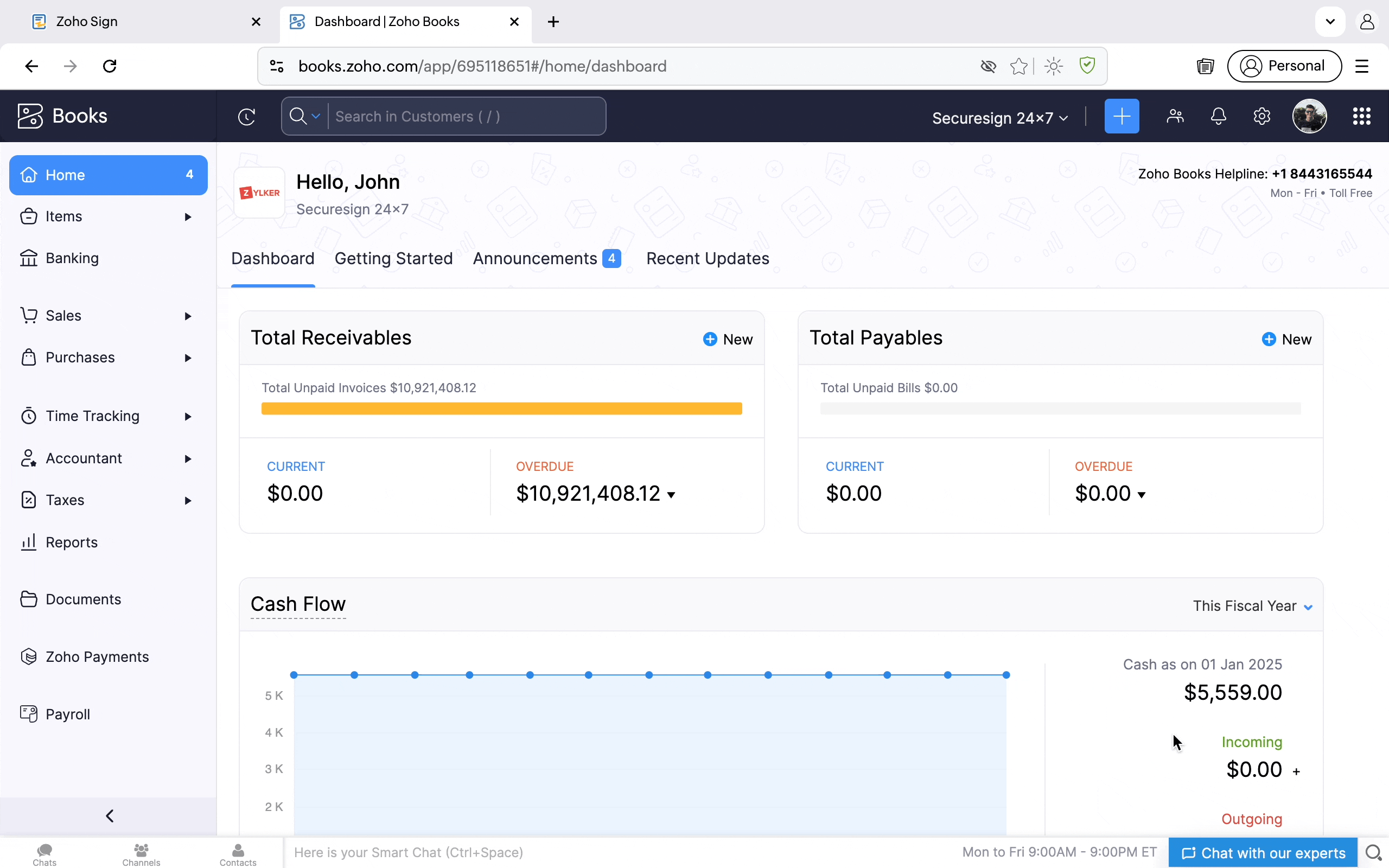Image resolution: width=1389 pixels, height=868 pixels.
Task: Click the yellow unpaid invoices progress bar
Action: 501,409
